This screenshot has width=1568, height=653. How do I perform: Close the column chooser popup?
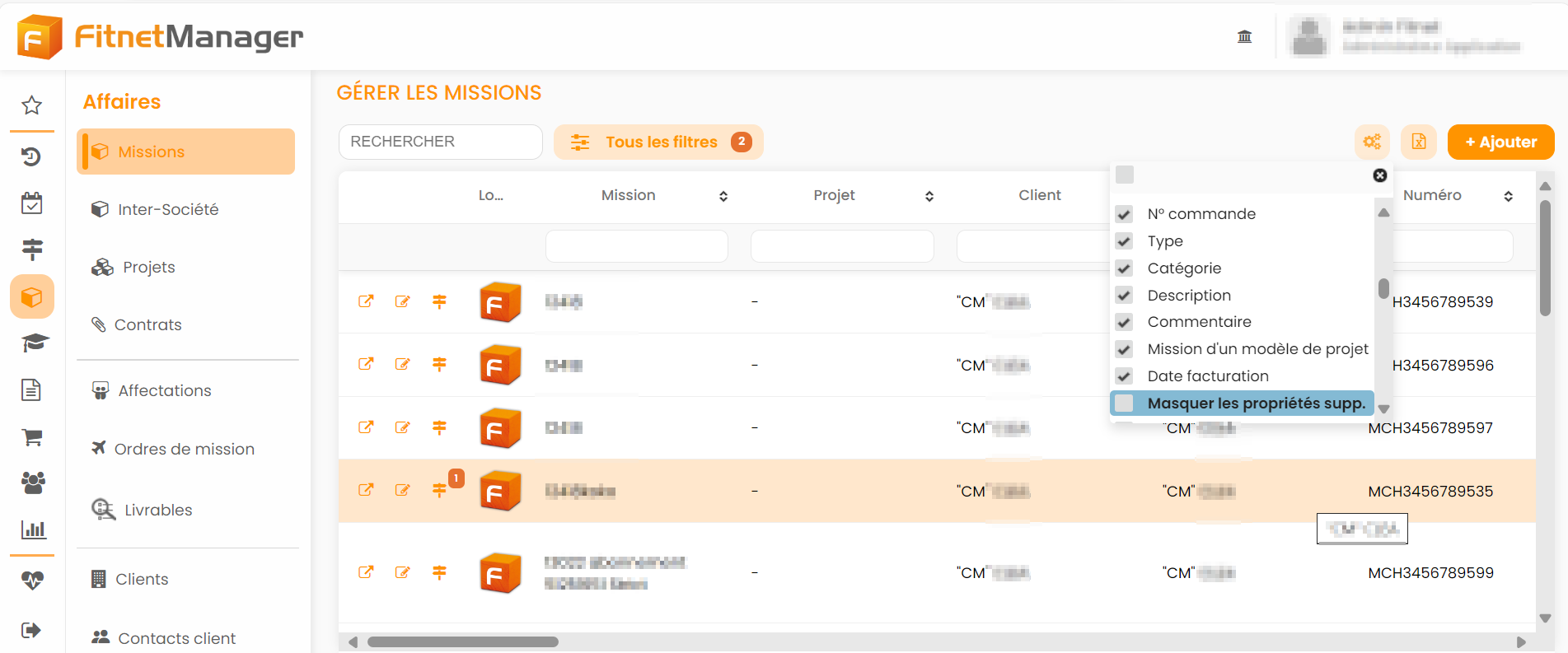click(1379, 175)
